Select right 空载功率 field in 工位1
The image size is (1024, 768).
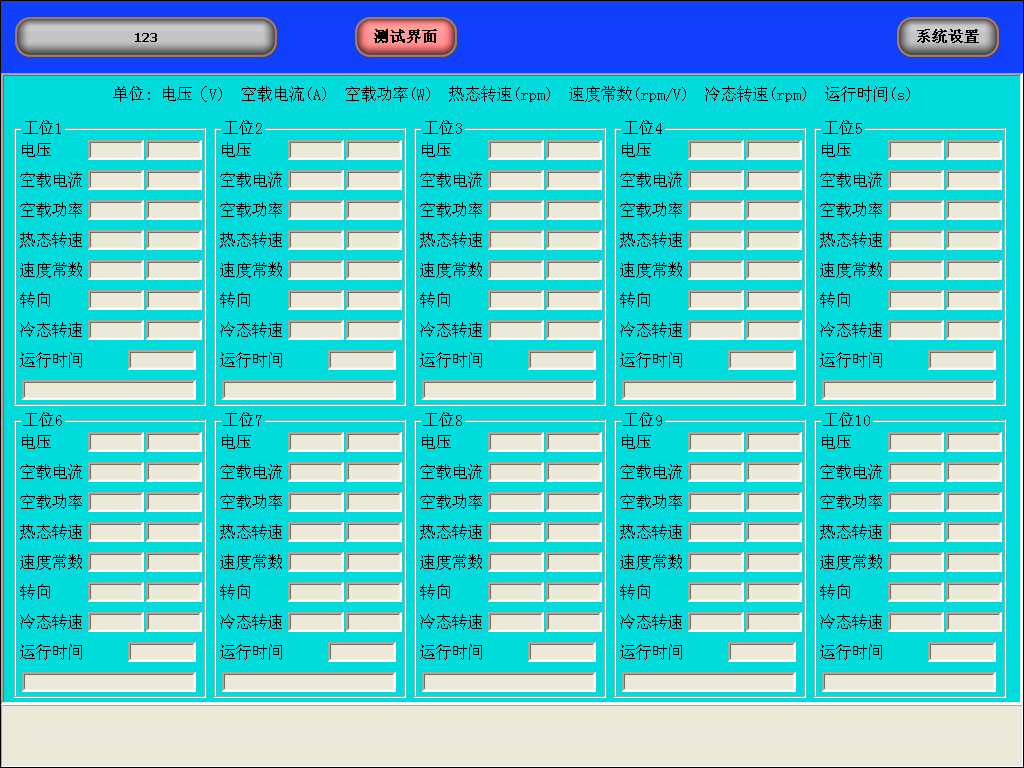[174, 210]
